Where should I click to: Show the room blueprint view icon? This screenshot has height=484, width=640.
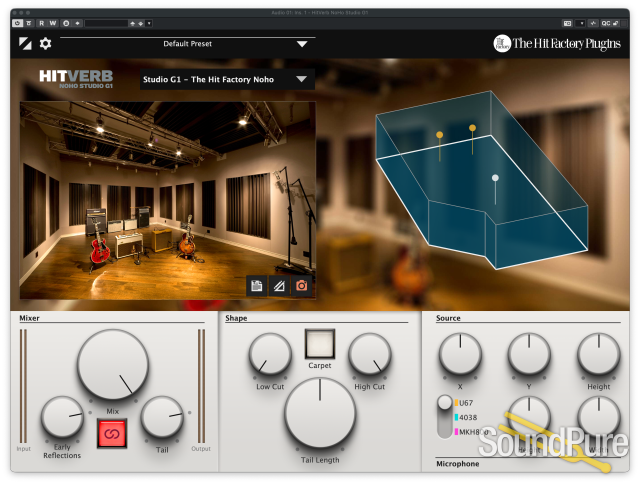279,286
